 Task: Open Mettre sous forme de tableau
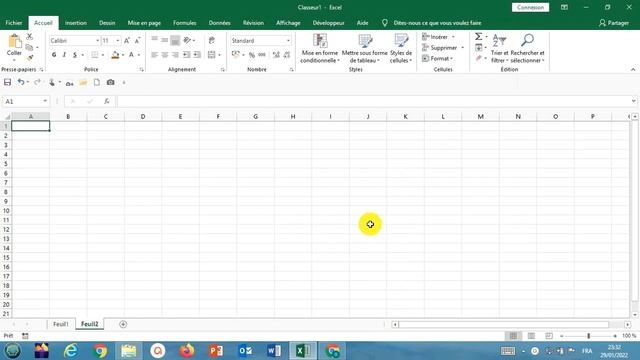pyautogui.click(x=364, y=48)
